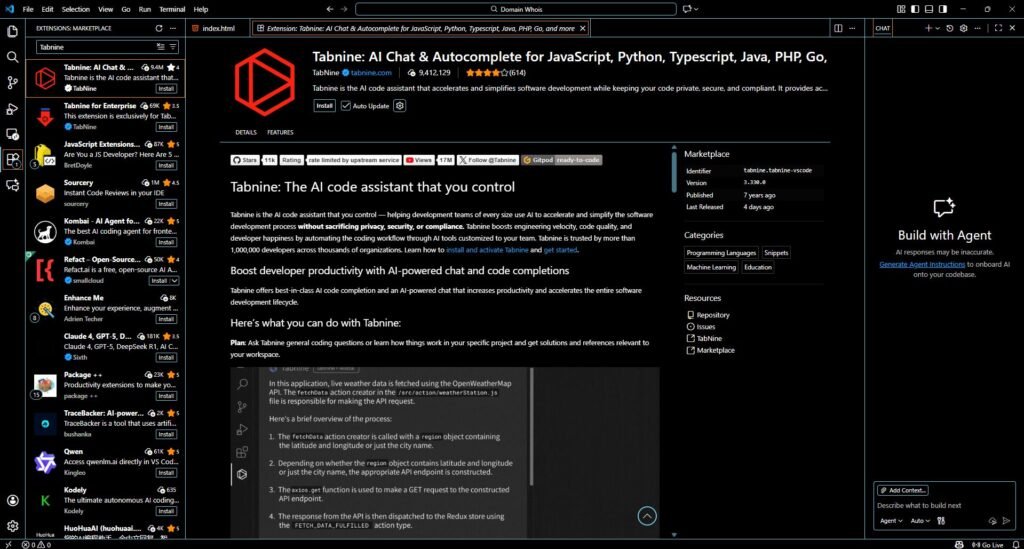Open Tabnine extension settings gear
1024x549 pixels.
click(400, 105)
